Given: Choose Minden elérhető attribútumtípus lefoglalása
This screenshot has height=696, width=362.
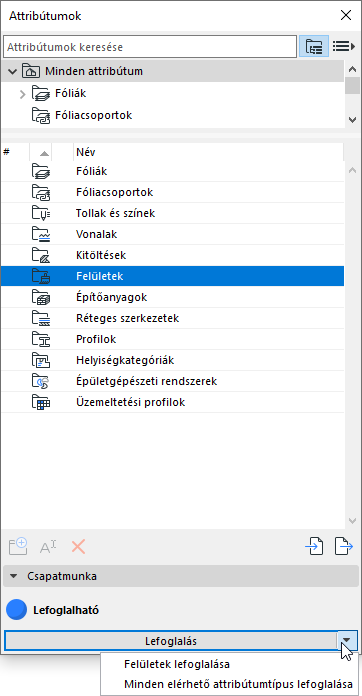Looking at the screenshot, I should pyautogui.click(x=239, y=684).
